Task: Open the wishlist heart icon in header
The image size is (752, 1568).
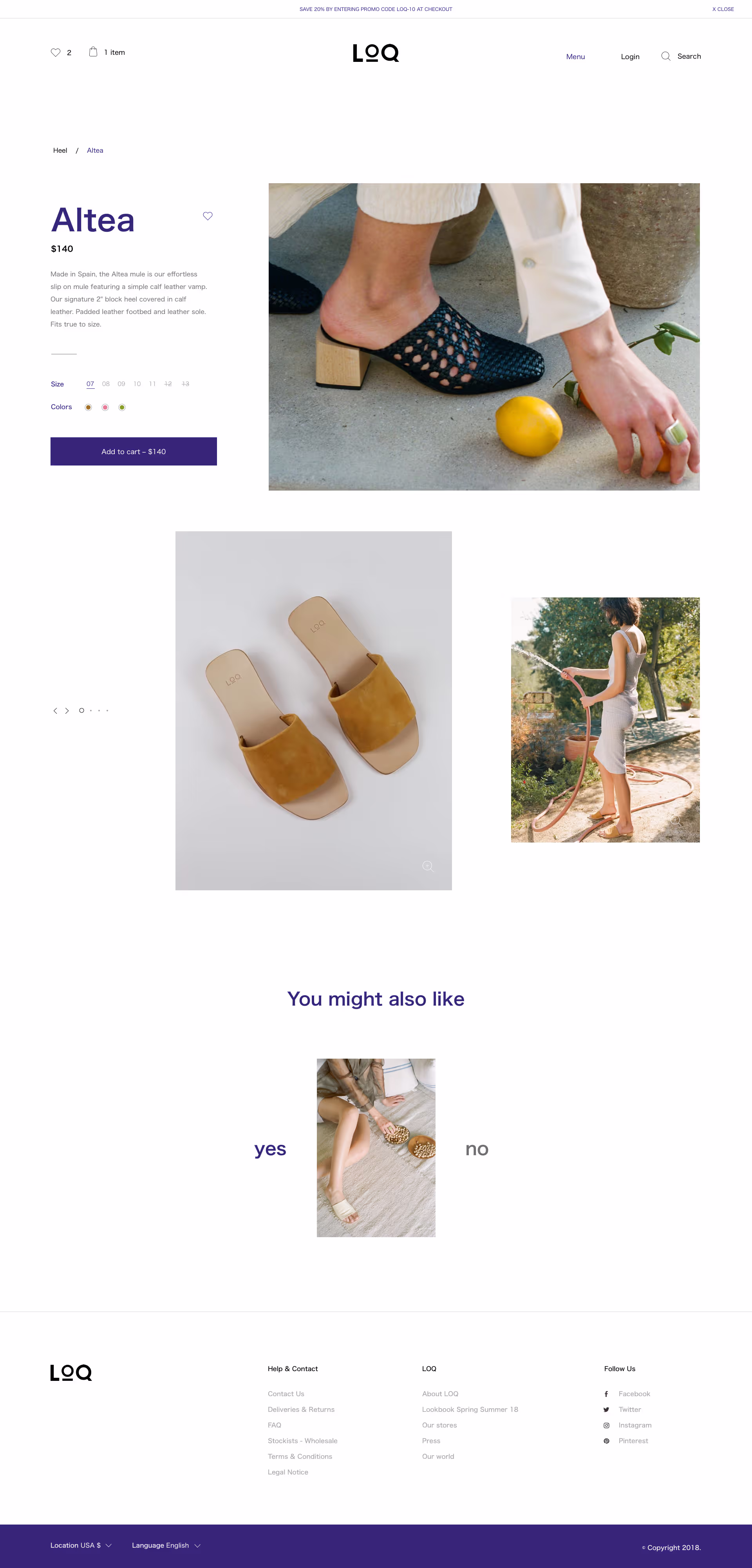Action: [x=55, y=52]
